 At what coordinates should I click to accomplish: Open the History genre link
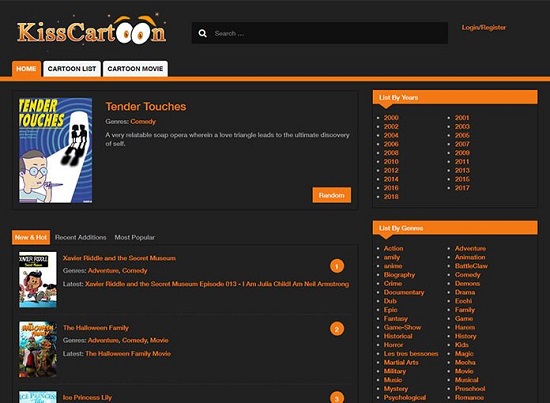coord(466,336)
